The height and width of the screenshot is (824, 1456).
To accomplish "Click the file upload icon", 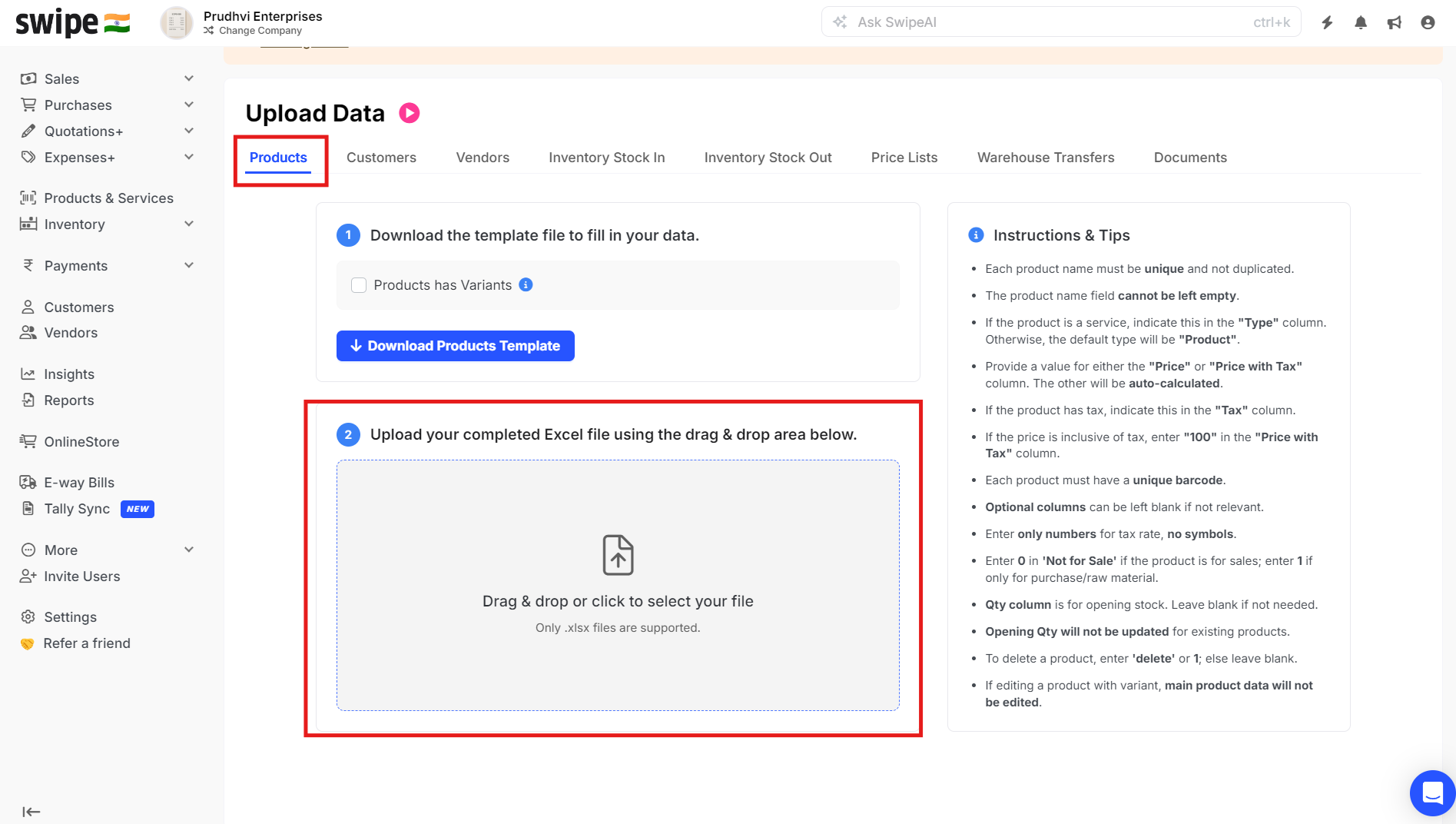I will point(618,555).
